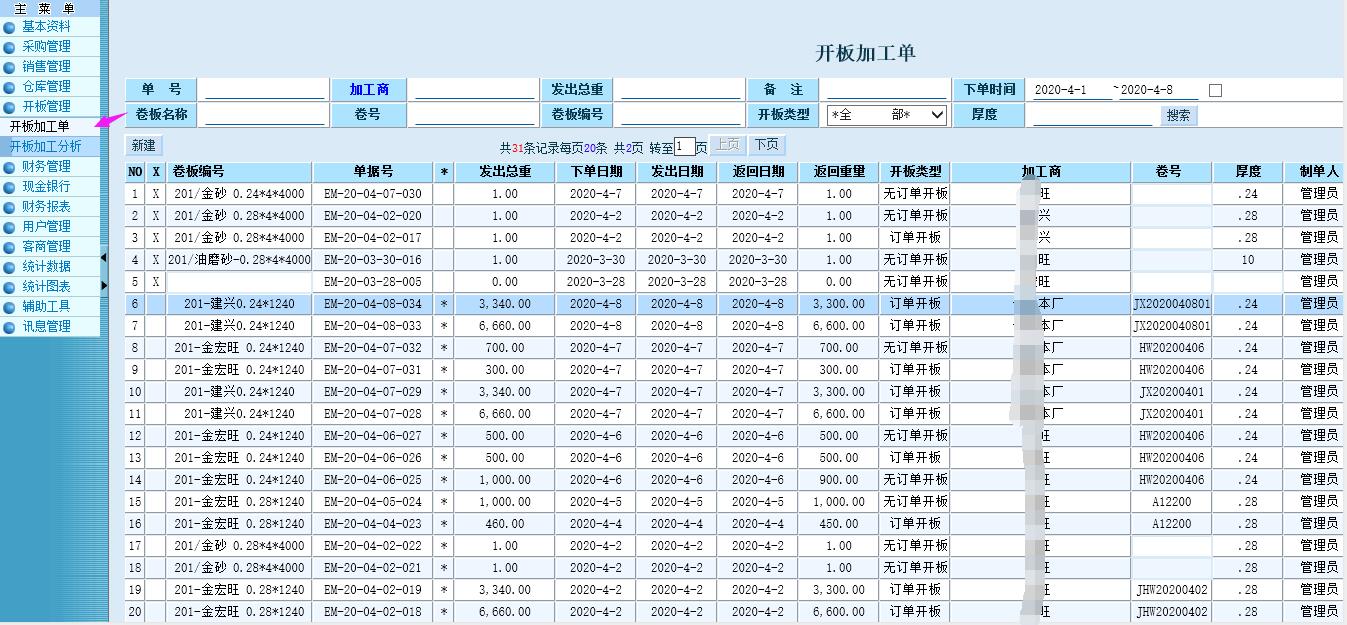Go to next page with 下页
Viewport: 1347px width, 625px height.
pyautogui.click(x=766, y=145)
